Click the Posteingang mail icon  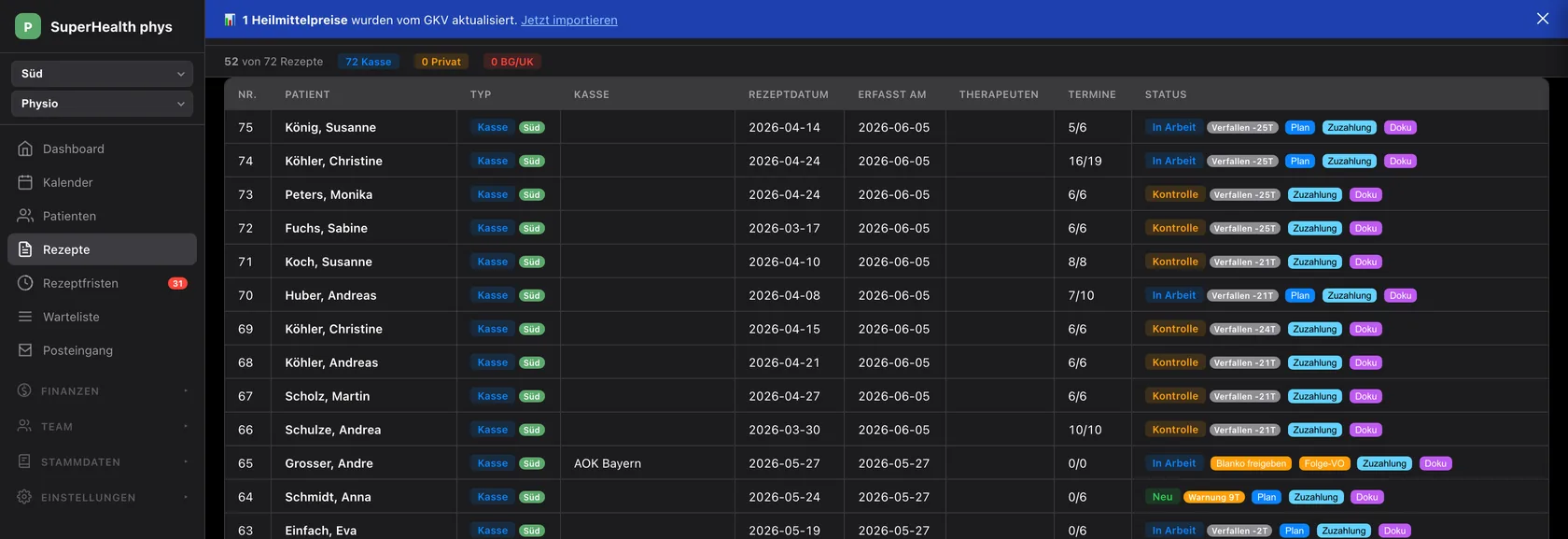[x=25, y=350]
